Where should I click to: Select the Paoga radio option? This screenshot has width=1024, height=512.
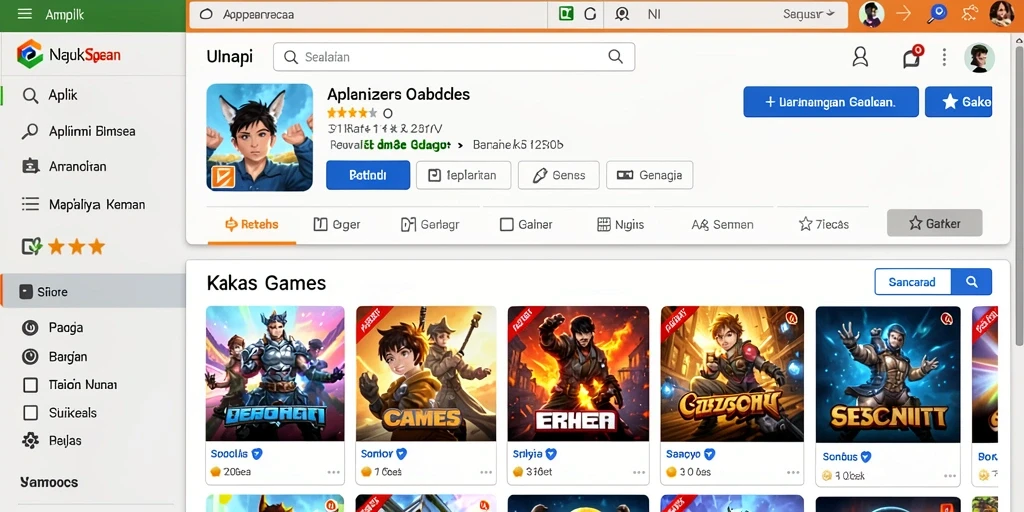pos(30,327)
